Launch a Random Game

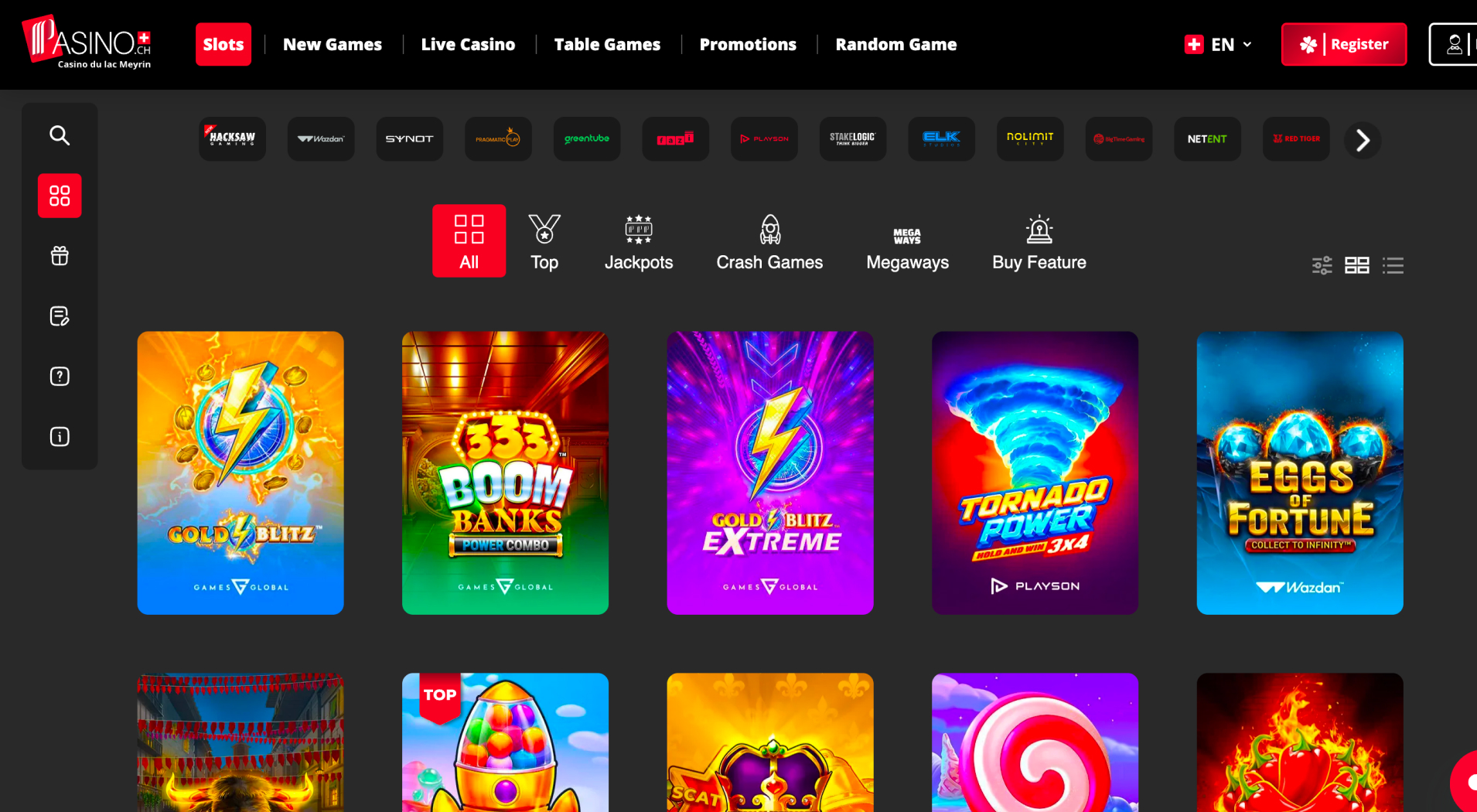pos(896,44)
